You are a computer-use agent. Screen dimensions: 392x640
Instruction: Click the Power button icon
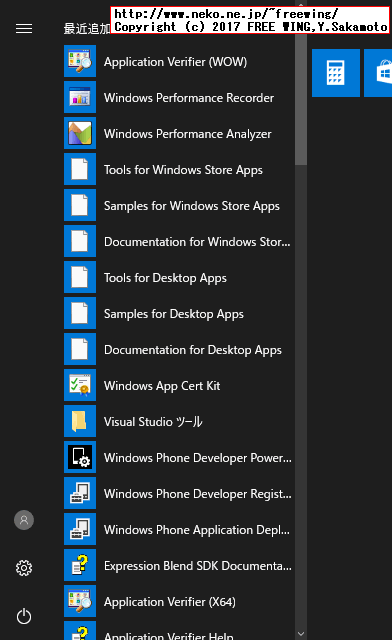[x=24, y=616]
